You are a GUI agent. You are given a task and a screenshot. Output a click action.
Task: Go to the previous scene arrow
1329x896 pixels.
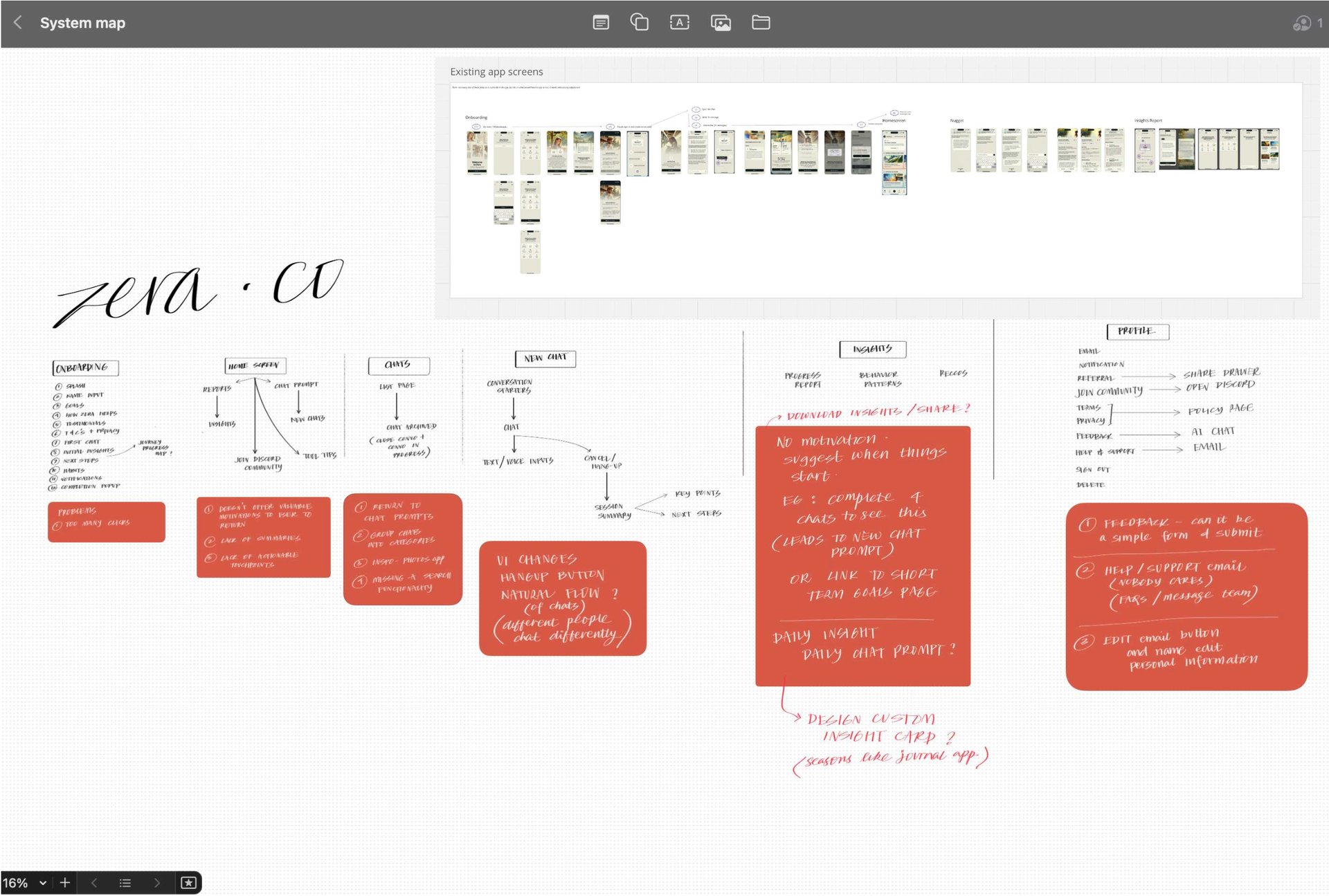coord(94,882)
